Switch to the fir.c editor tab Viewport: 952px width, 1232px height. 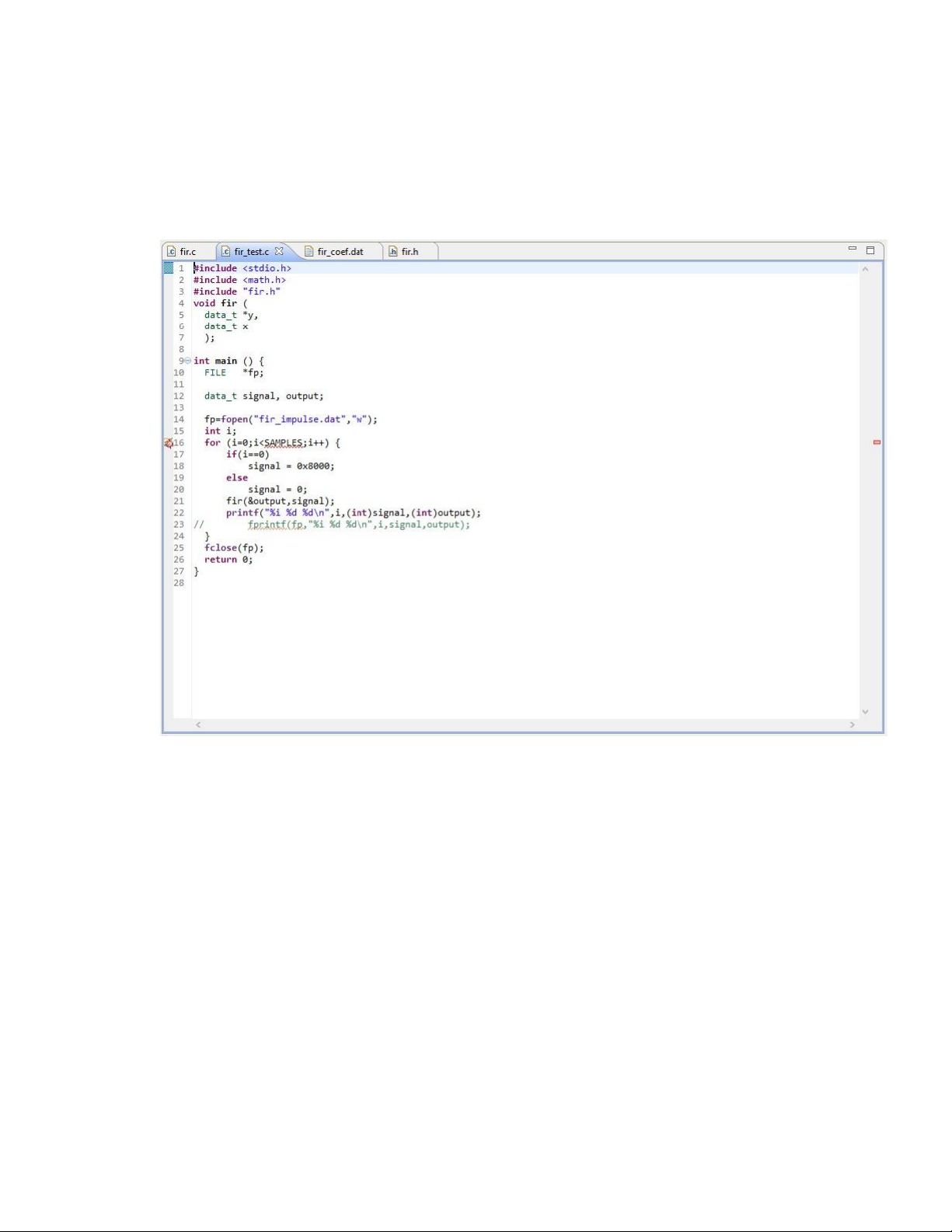click(x=182, y=252)
